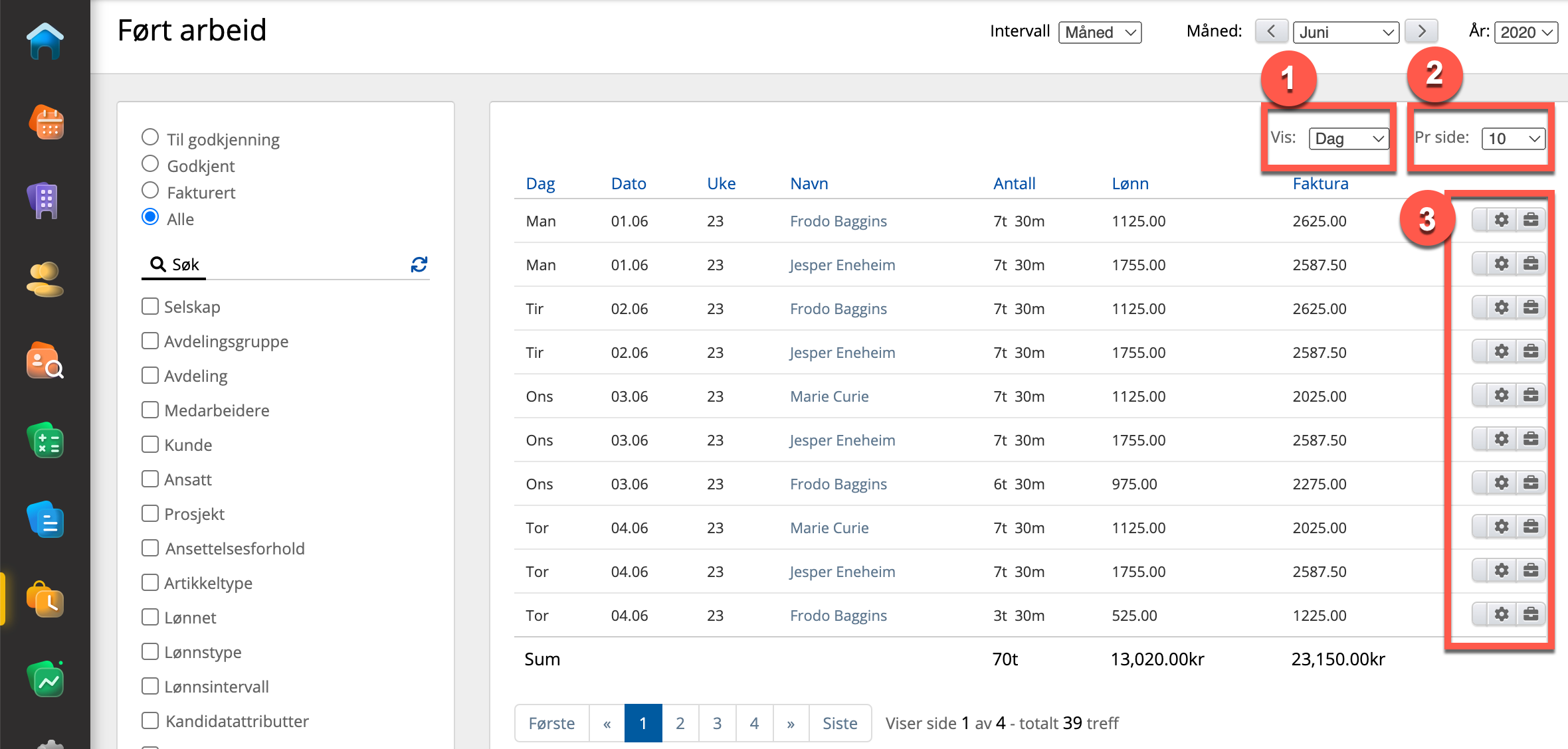Click next month arrow button

pos(1421,31)
